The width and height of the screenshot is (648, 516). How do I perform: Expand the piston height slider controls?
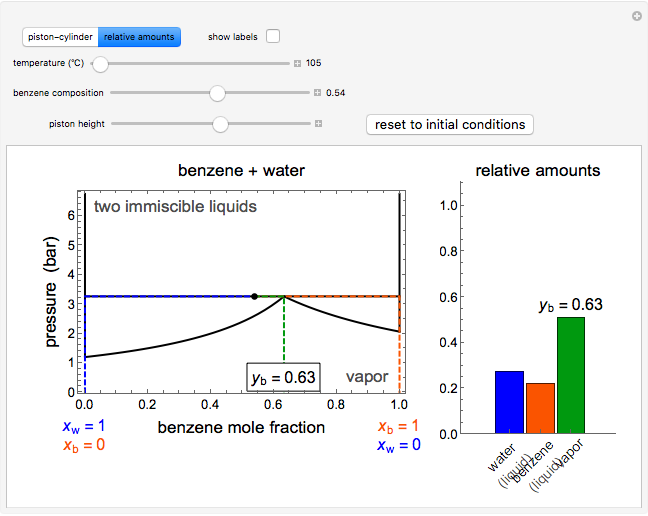[x=319, y=125]
